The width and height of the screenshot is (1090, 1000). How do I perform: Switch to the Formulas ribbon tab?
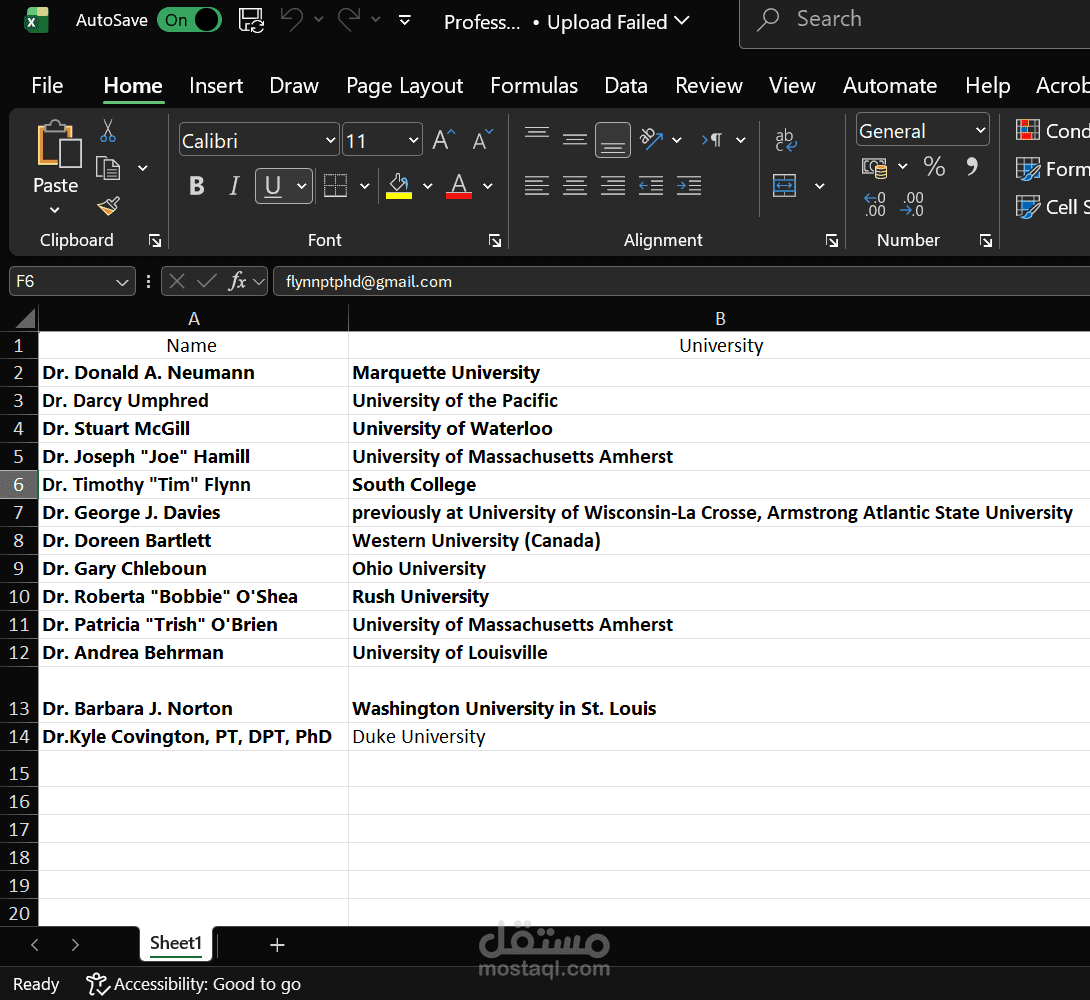click(x=534, y=86)
